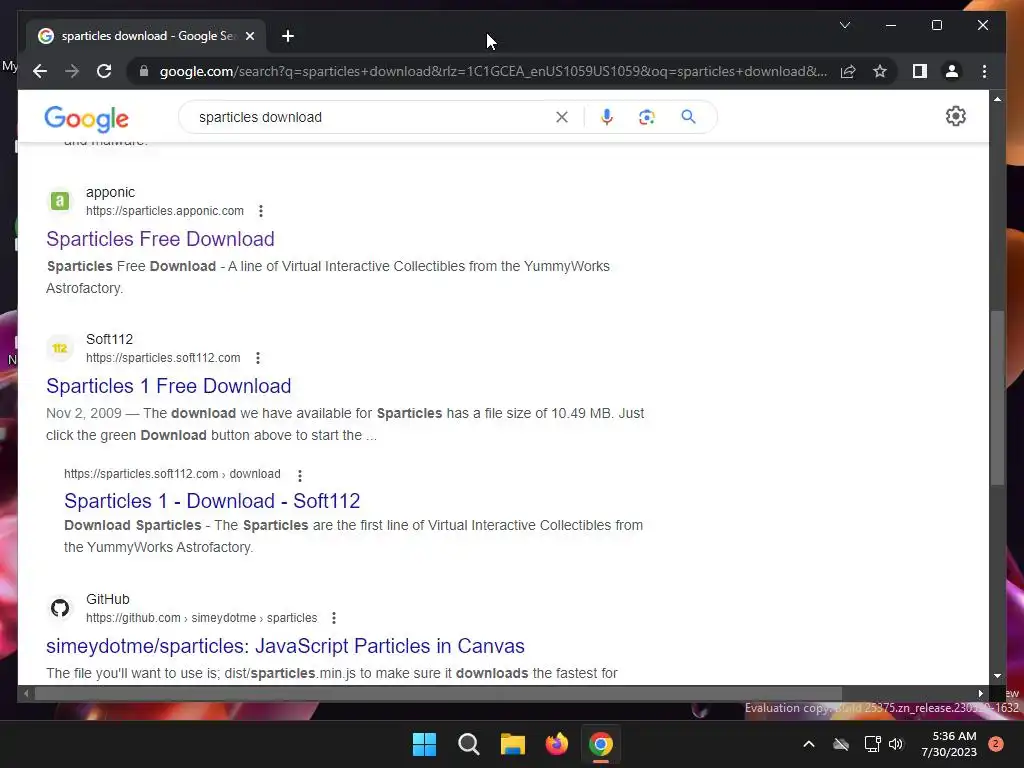Open the Sparticles 1 Free Download link
The image size is (1024, 768).
click(168, 386)
